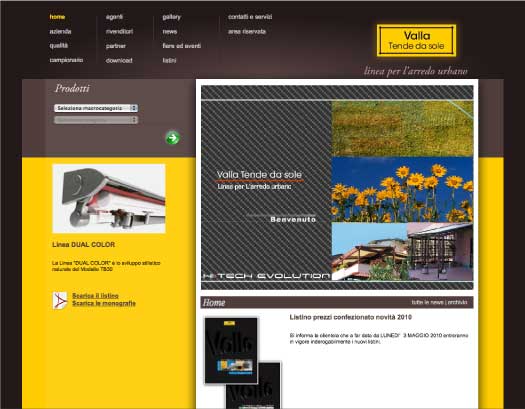This screenshot has height=409, width=525.
Task: Open the disabled second category dropdown
Action: pyautogui.click(x=96, y=120)
